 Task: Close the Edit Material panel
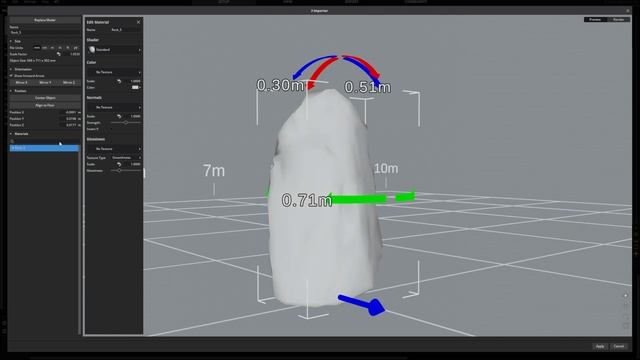138,22
